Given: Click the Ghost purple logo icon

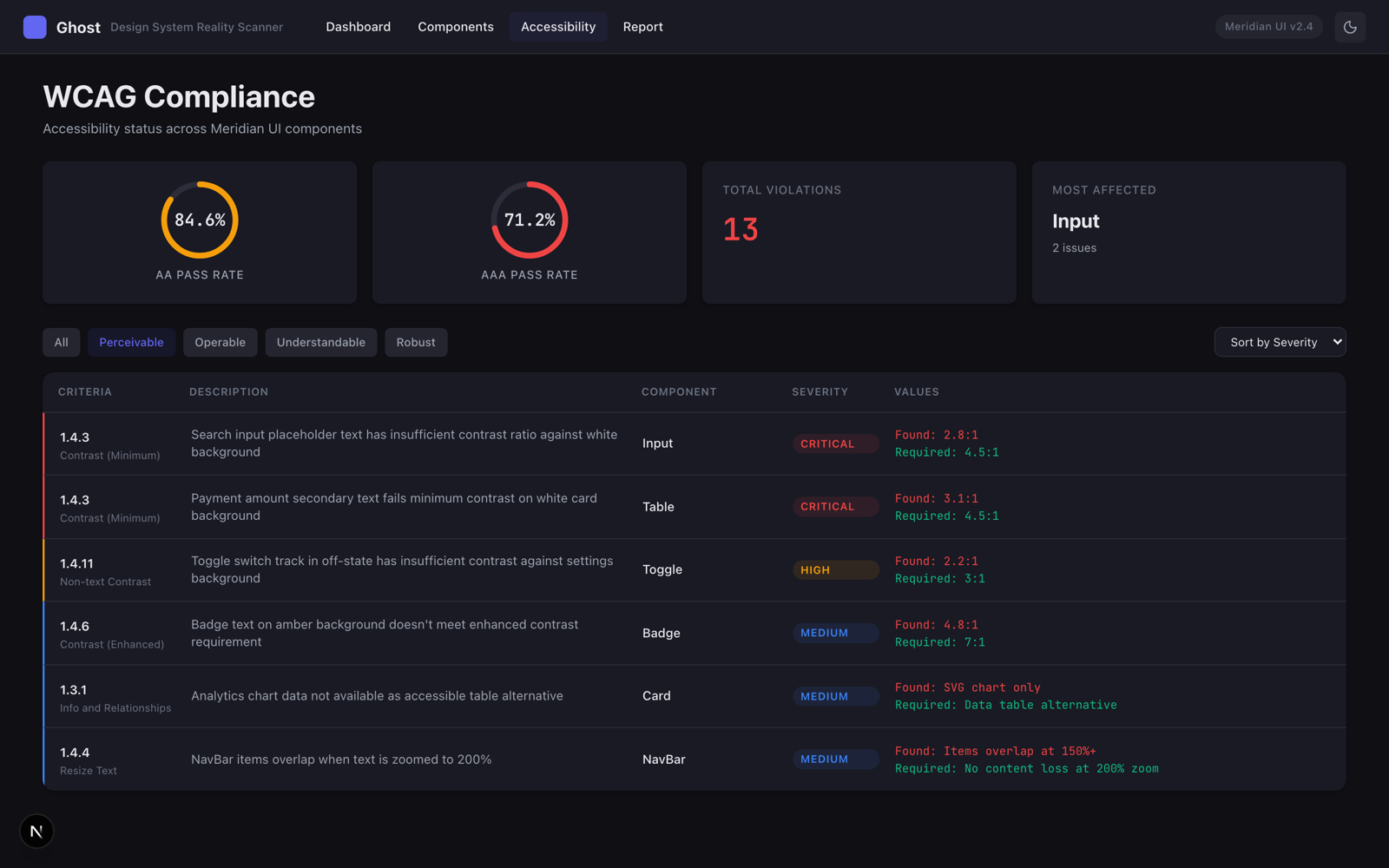Looking at the screenshot, I should (35, 27).
